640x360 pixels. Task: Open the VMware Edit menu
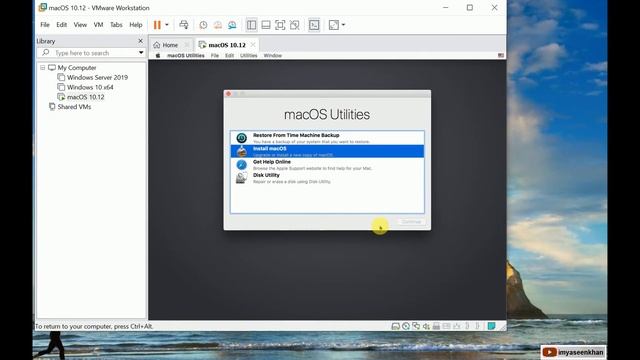62,25
